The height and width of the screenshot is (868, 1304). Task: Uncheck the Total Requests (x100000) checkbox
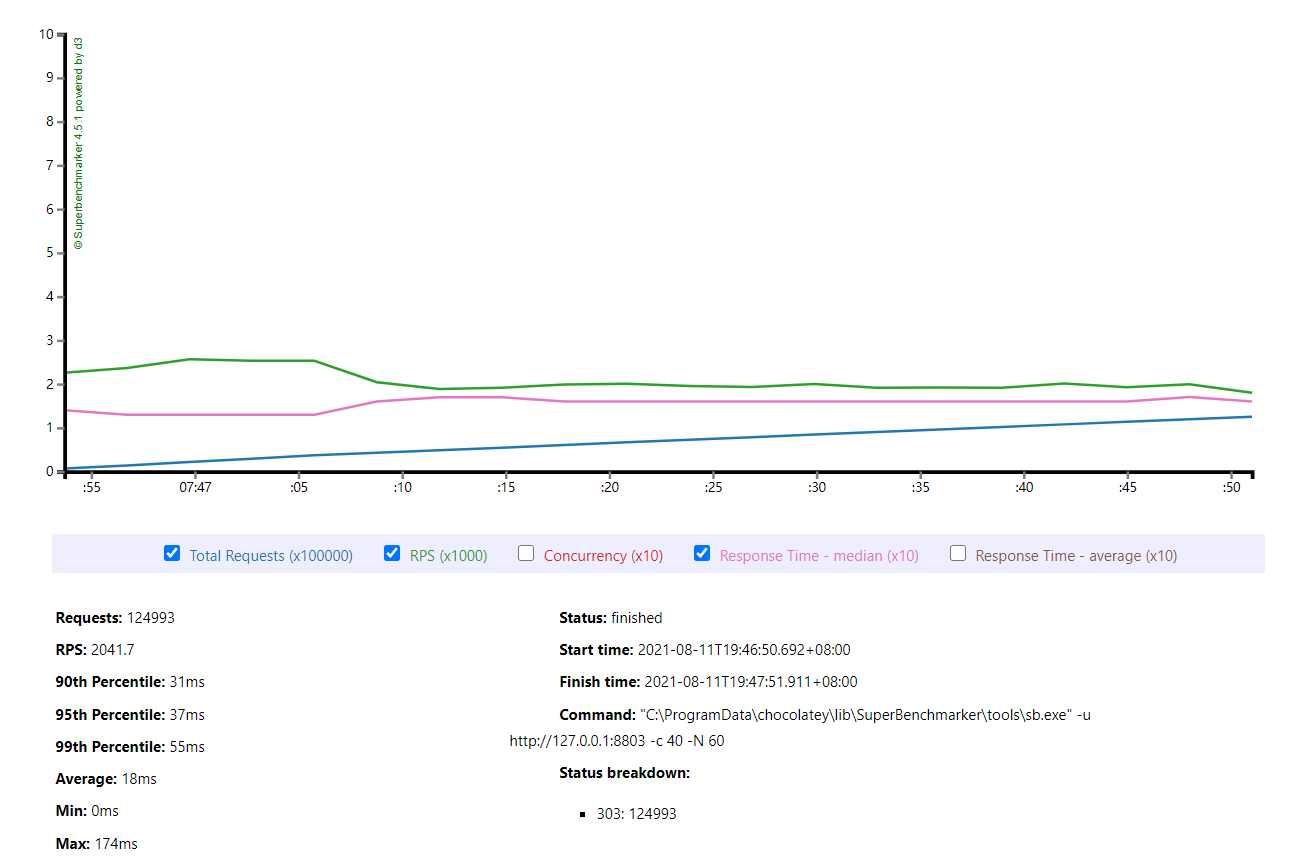[x=172, y=553]
